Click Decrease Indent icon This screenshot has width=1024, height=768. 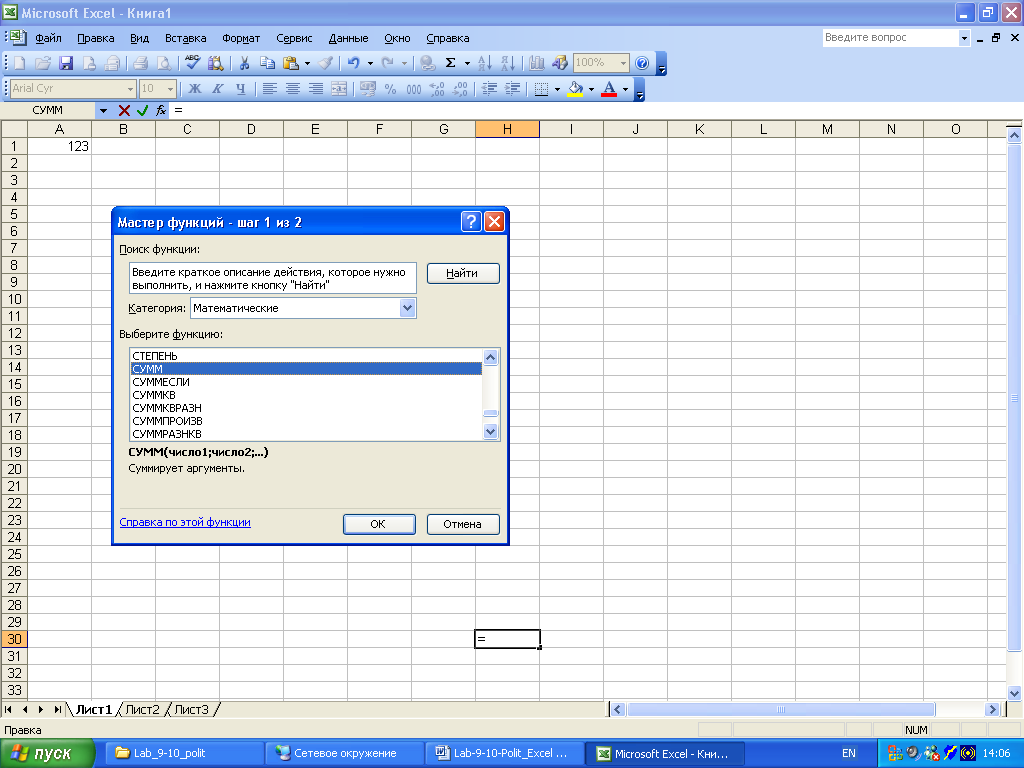click(x=489, y=88)
